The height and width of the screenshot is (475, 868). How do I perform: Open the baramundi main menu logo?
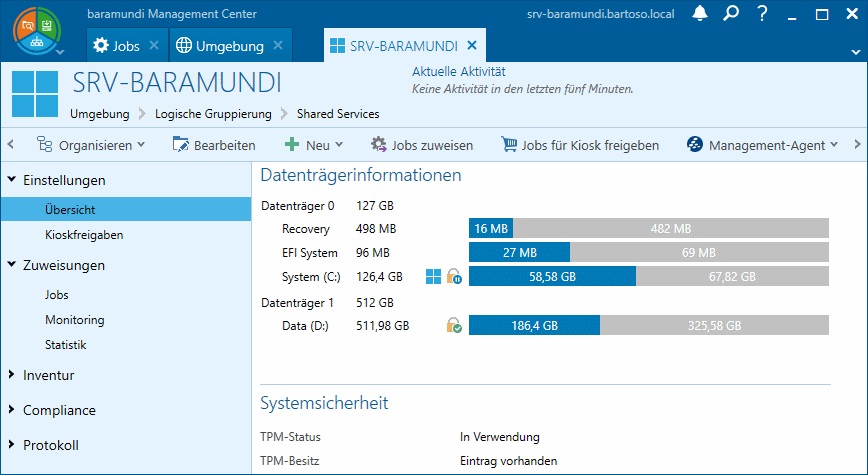[37, 30]
